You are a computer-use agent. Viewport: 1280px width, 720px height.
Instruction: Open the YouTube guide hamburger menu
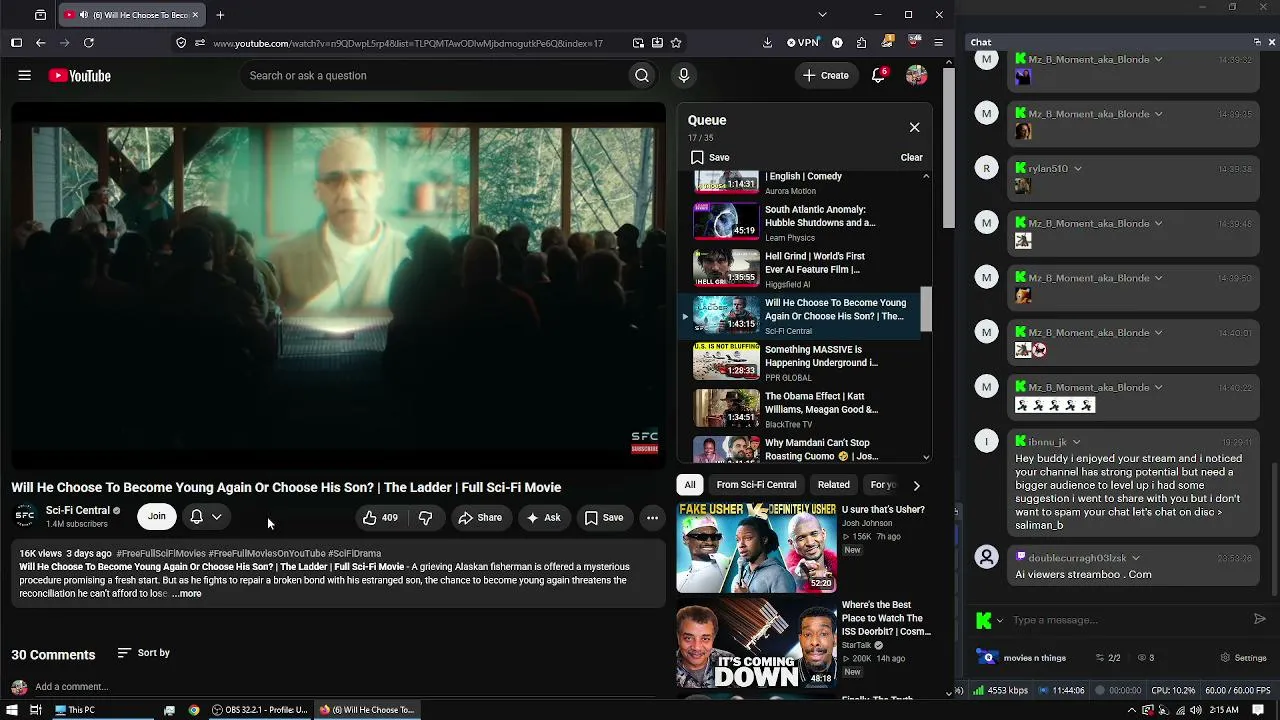tap(25, 75)
